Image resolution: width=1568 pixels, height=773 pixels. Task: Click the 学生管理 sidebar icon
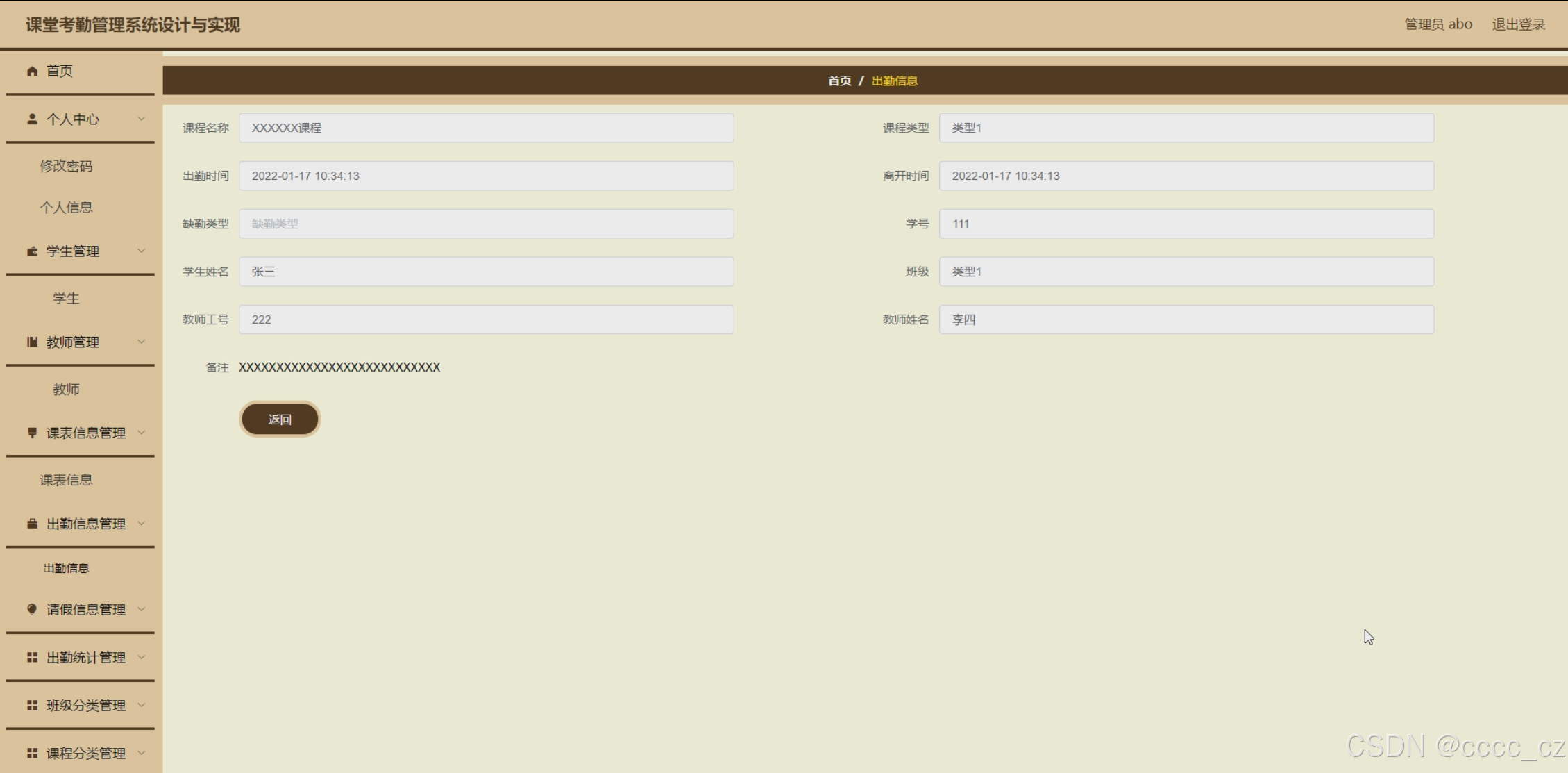click(x=32, y=251)
